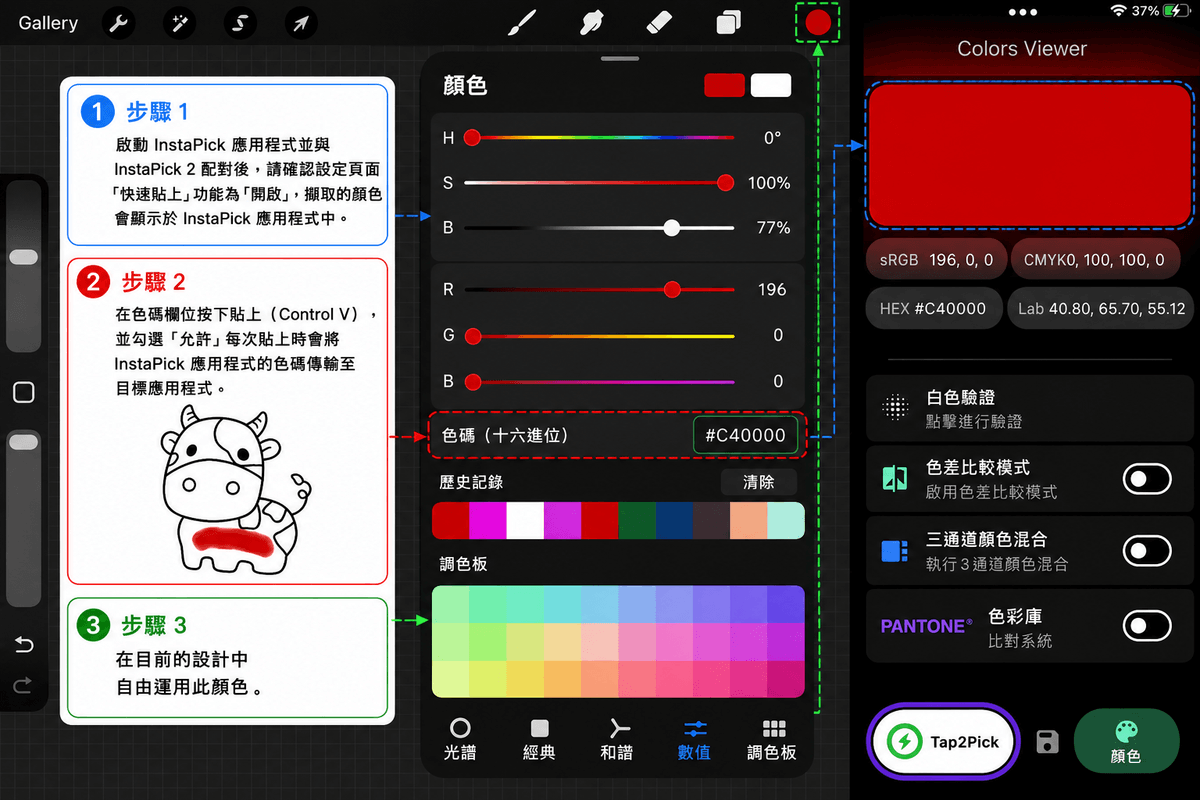Viewport: 1200px width, 800px height.
Task: Adjust the Hue slider handle
Action: pos(472,138)
